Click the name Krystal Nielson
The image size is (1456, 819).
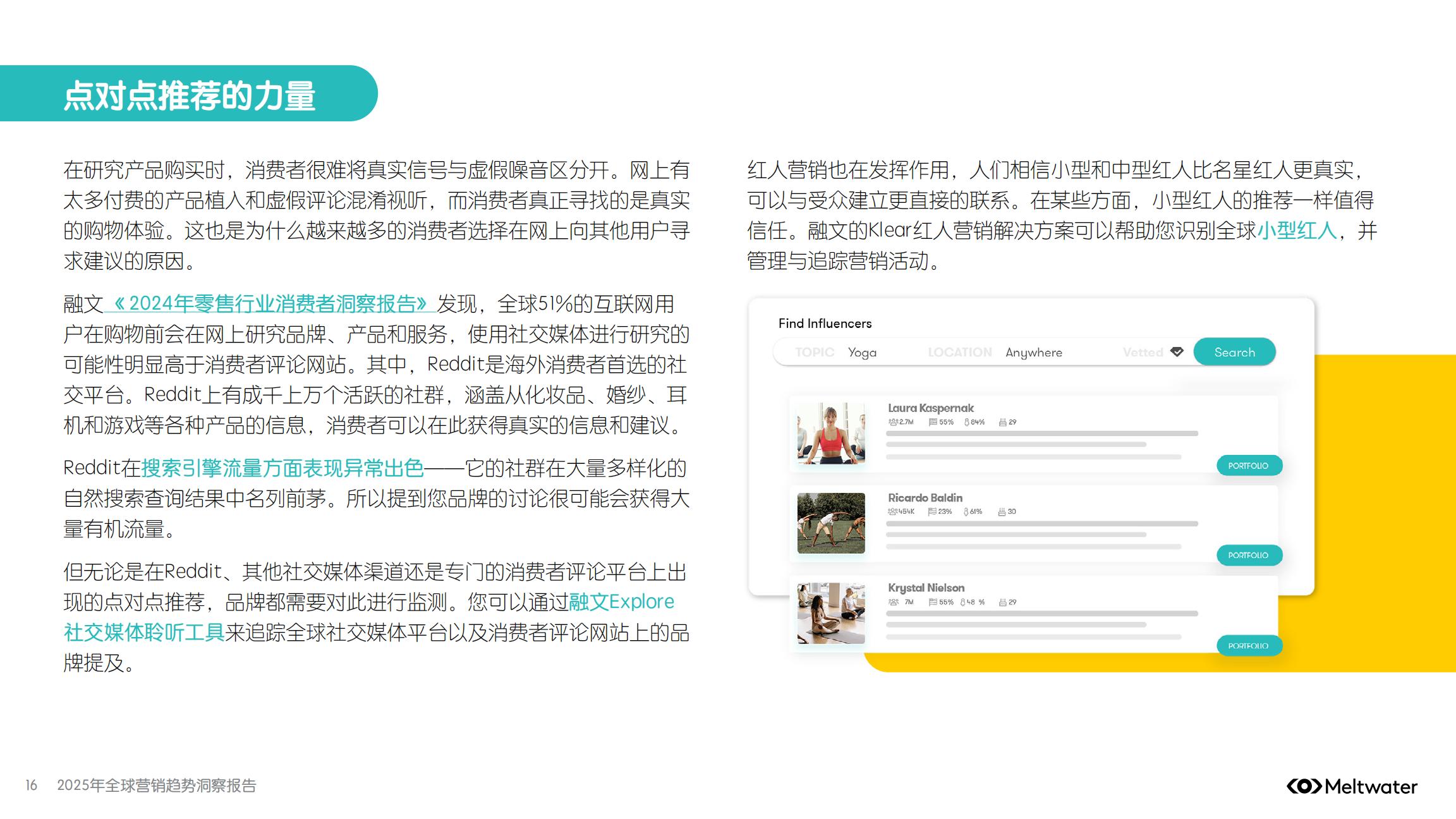926,588
